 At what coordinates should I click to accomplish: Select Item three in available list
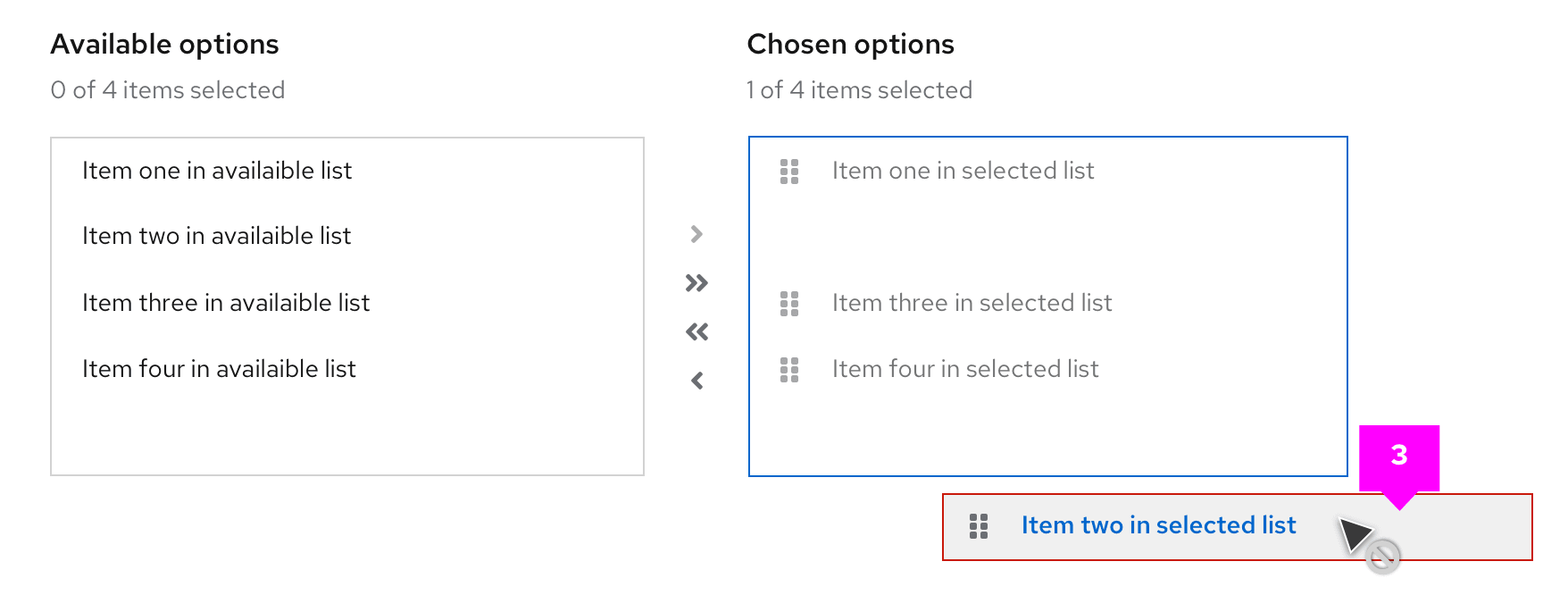(226, 303)
